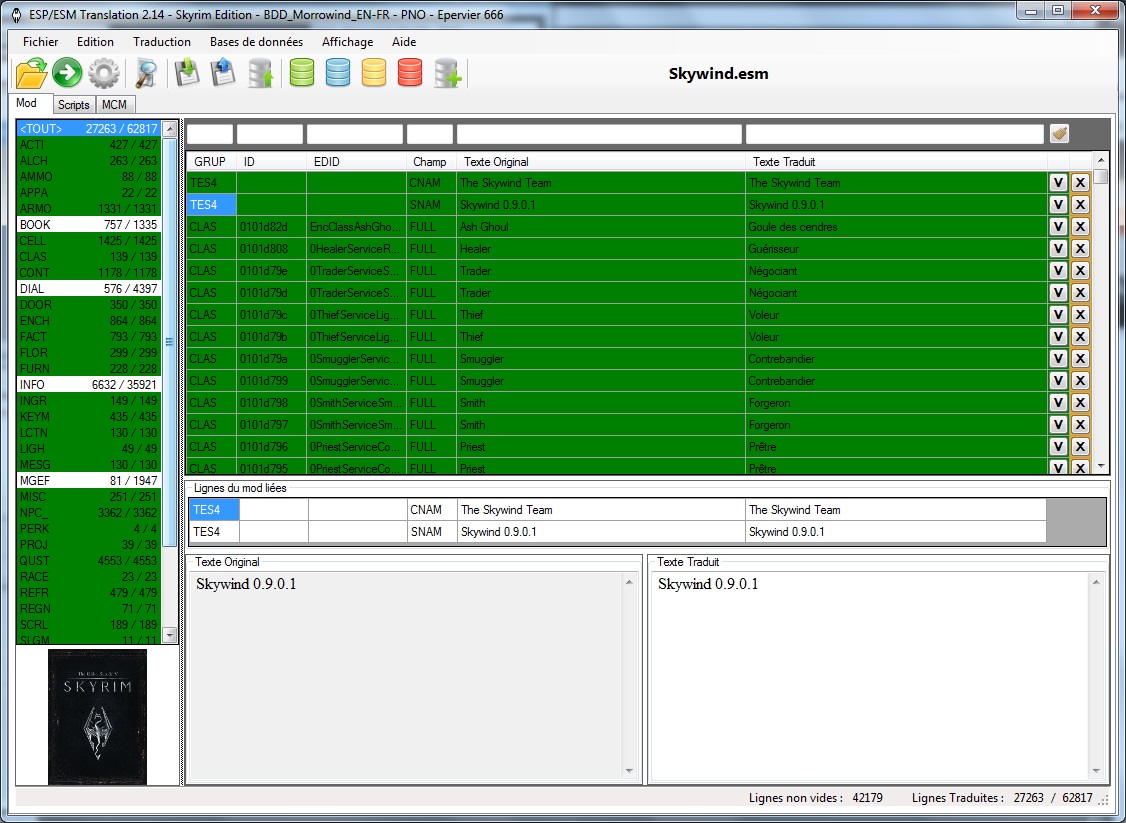Open the Bases de données menu
Image resolution: width=1126 pixels, height=823 pixels.
pos(256,42)
